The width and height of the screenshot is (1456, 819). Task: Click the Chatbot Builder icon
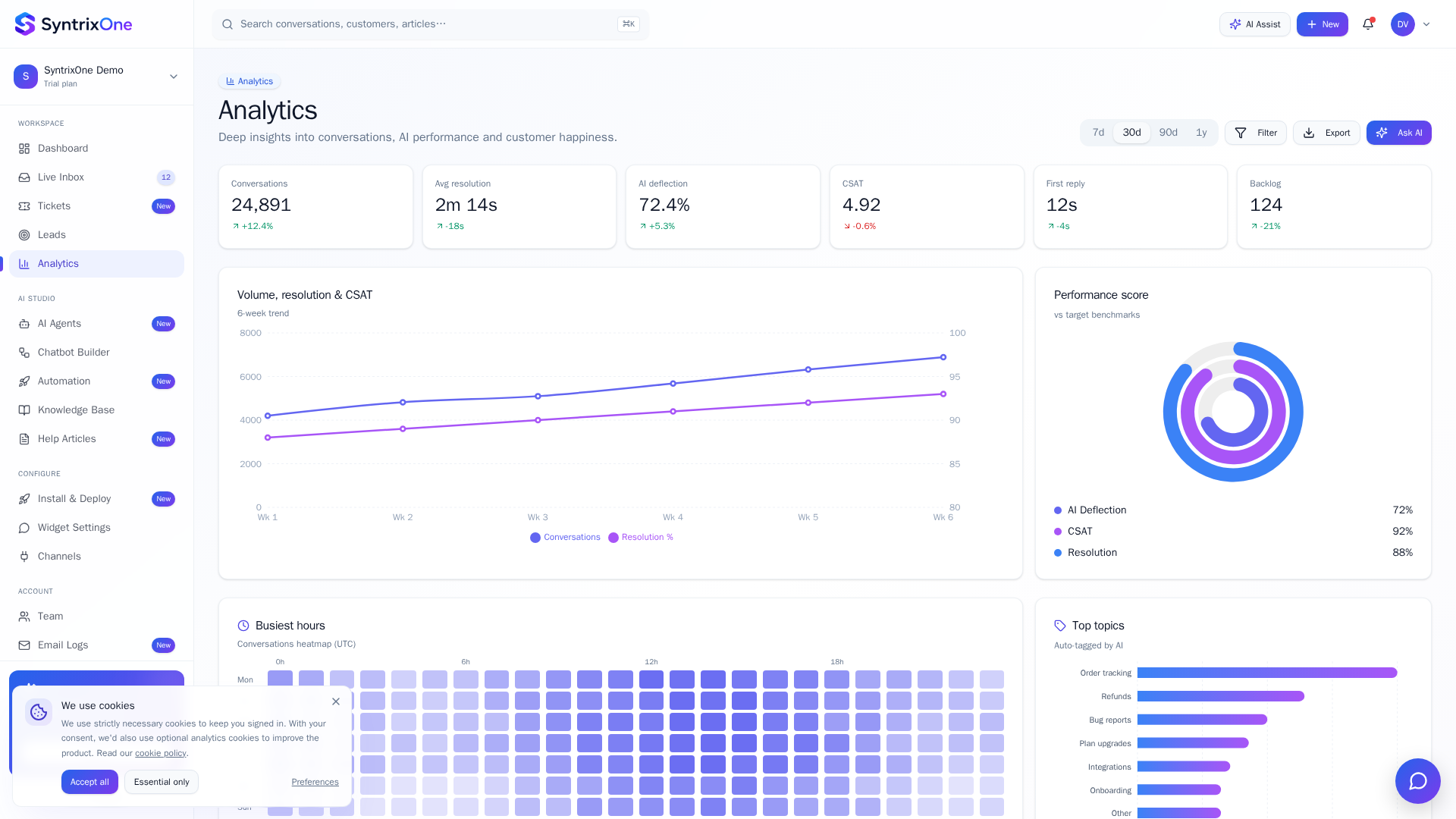pyautogui.click(x=24, y=353)
